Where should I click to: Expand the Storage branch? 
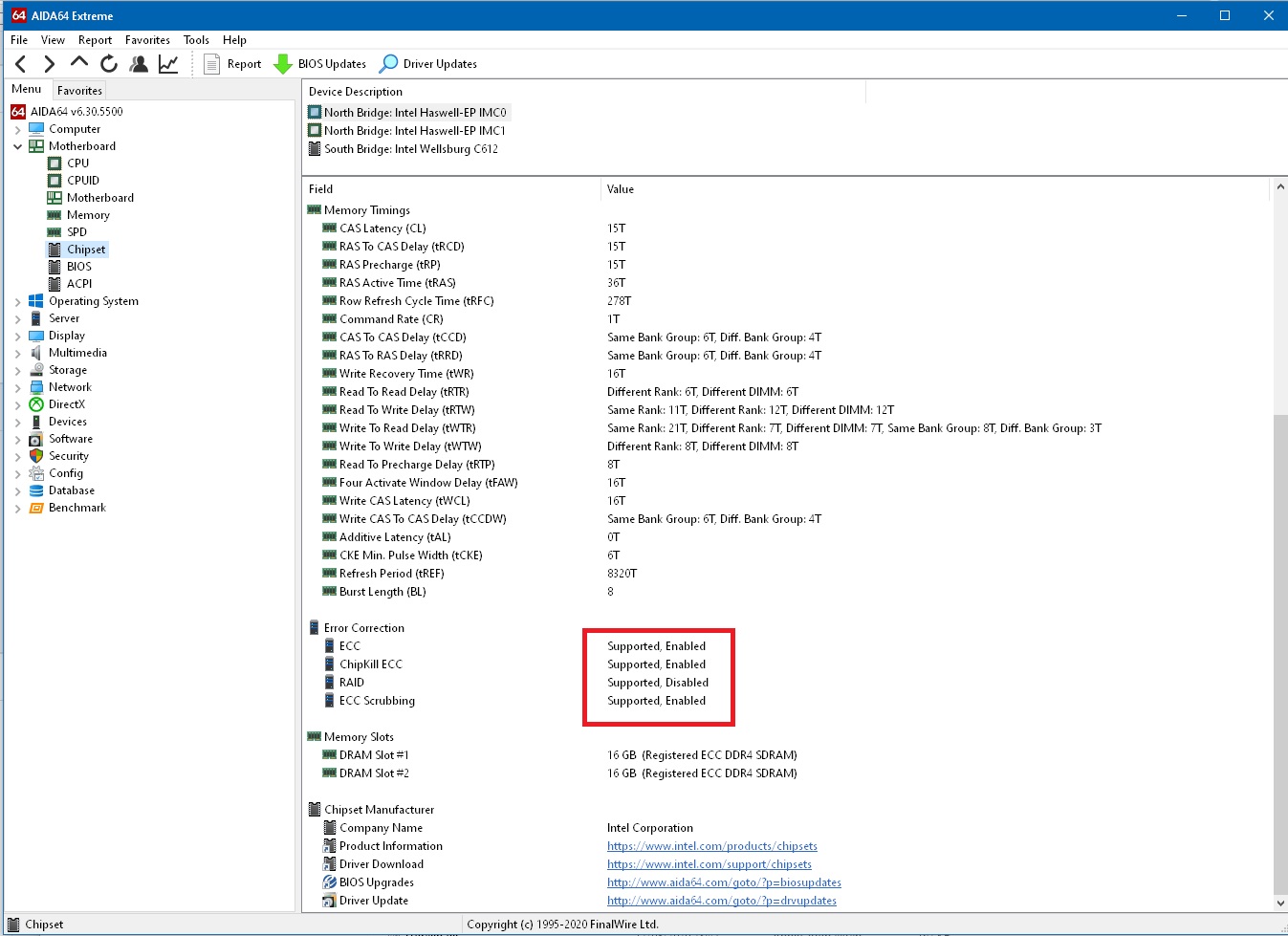[x=17, y=370]
